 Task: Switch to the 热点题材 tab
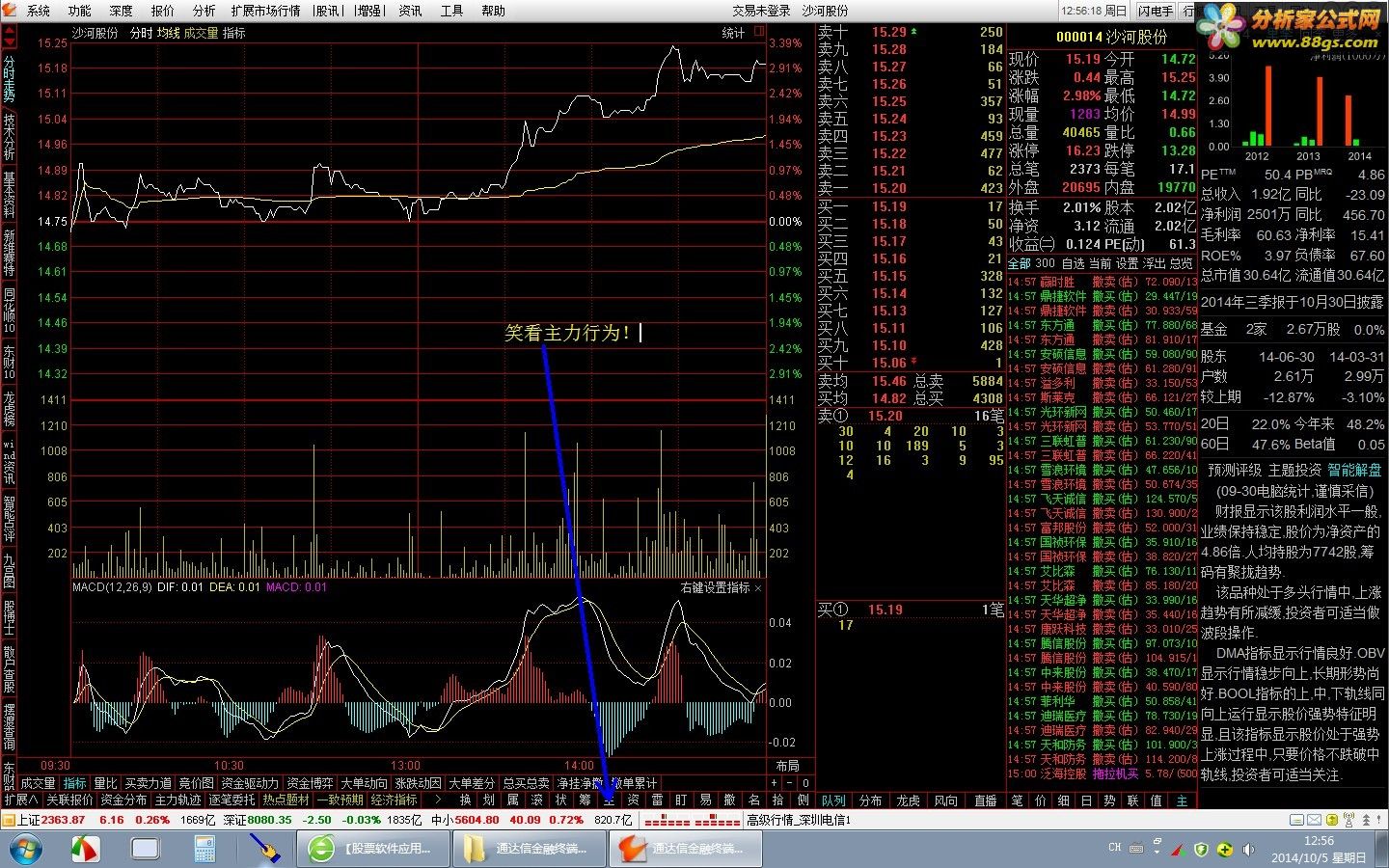286,800
